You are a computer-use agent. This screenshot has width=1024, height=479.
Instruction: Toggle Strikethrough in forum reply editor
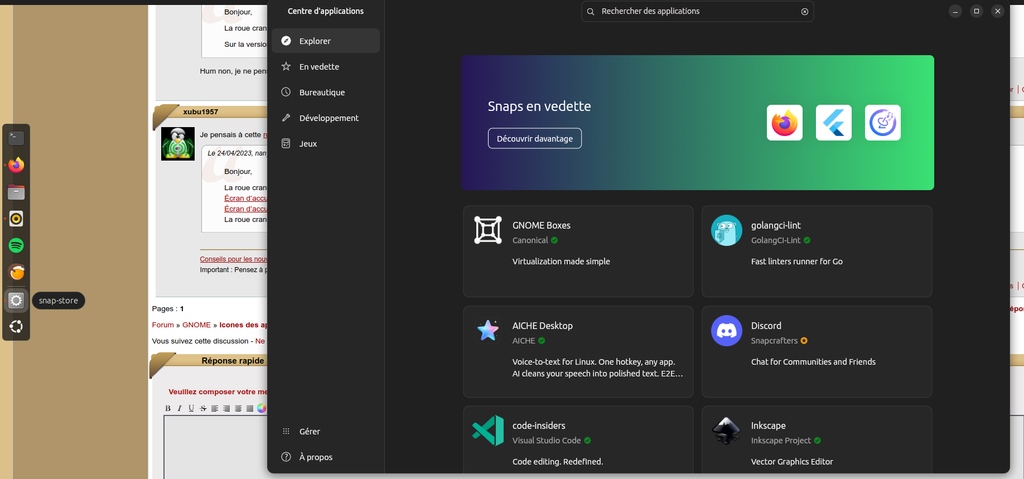(203, 408)
